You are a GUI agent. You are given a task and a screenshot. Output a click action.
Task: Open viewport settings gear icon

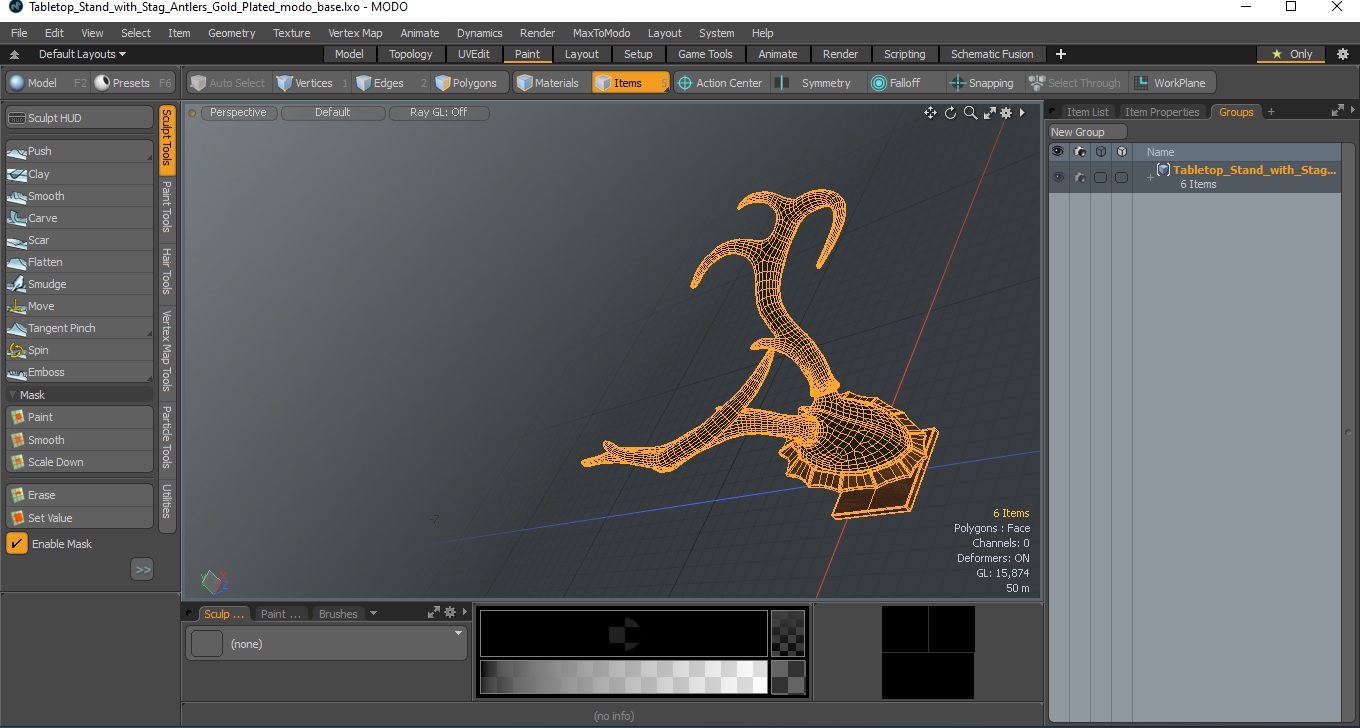point(1006,113)
